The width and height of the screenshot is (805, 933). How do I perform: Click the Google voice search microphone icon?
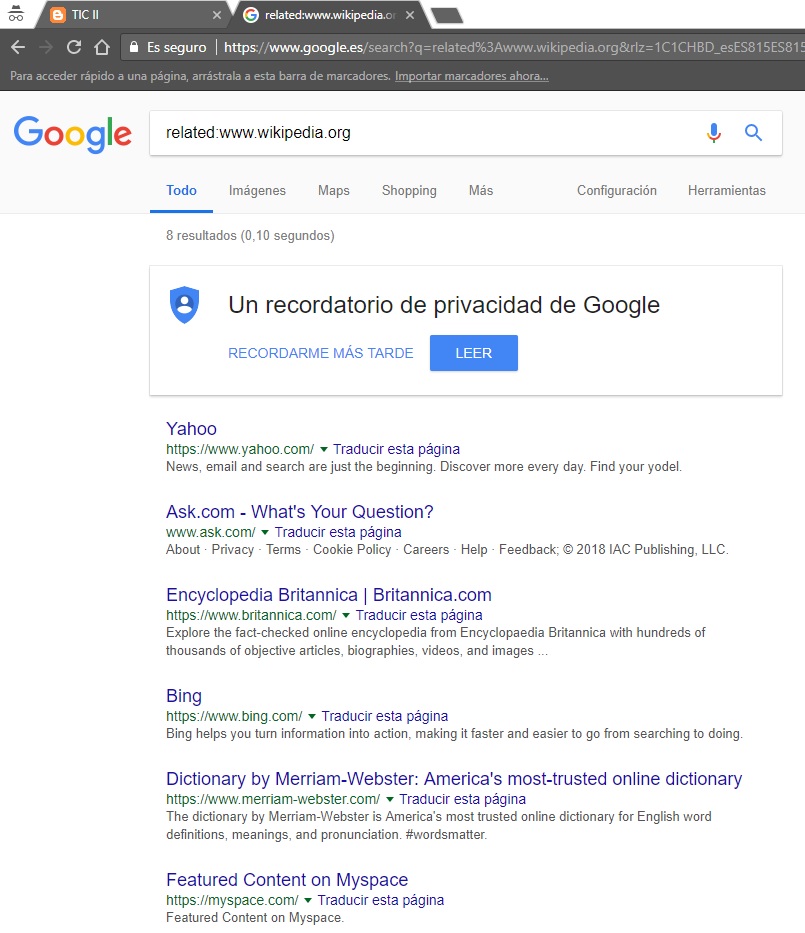point(713,132)
